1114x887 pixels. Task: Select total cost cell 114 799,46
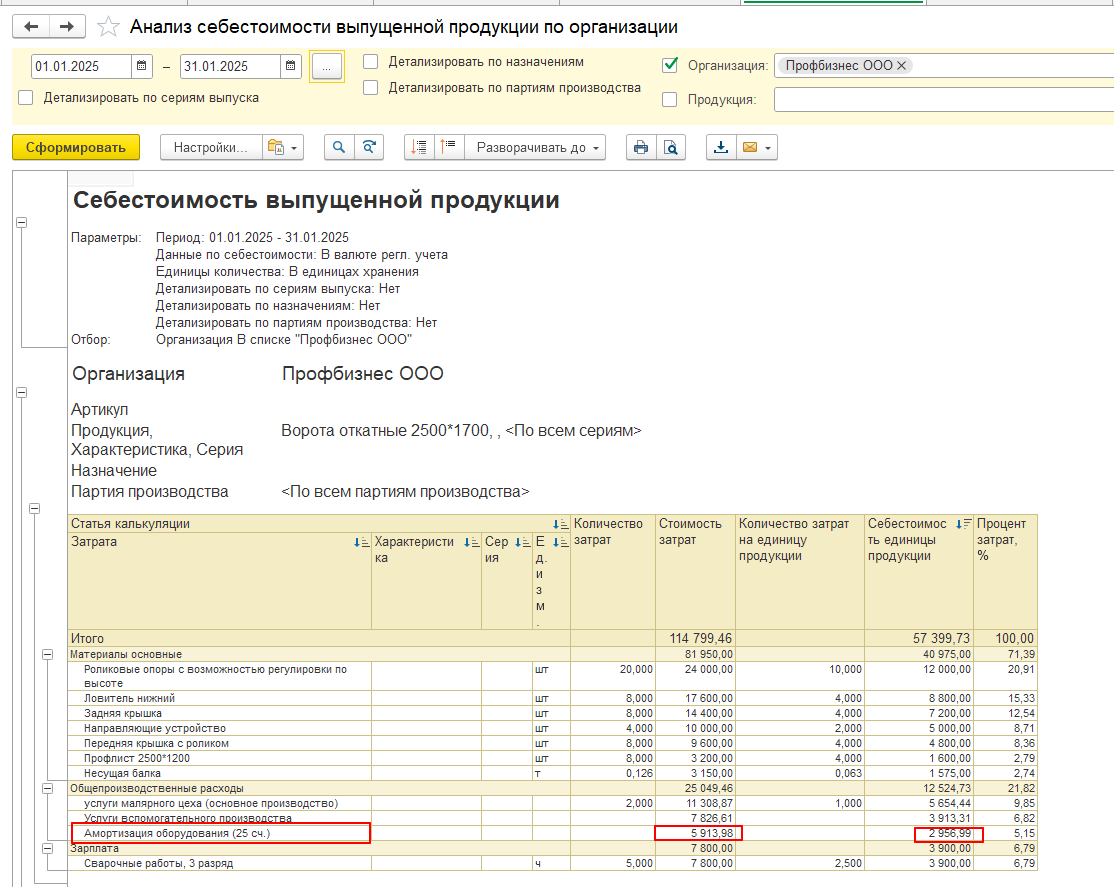point(701,638)
